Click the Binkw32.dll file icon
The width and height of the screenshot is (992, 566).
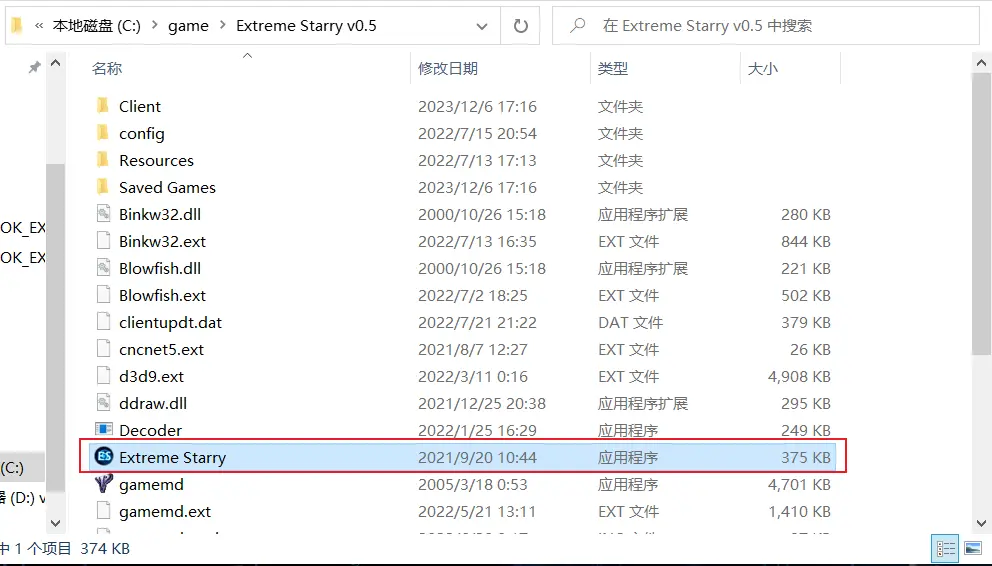coord(103,214)
